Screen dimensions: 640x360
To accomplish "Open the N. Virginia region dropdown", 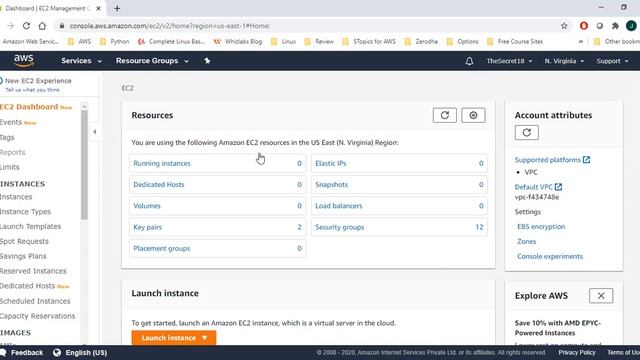I will (x=564, y=61).
